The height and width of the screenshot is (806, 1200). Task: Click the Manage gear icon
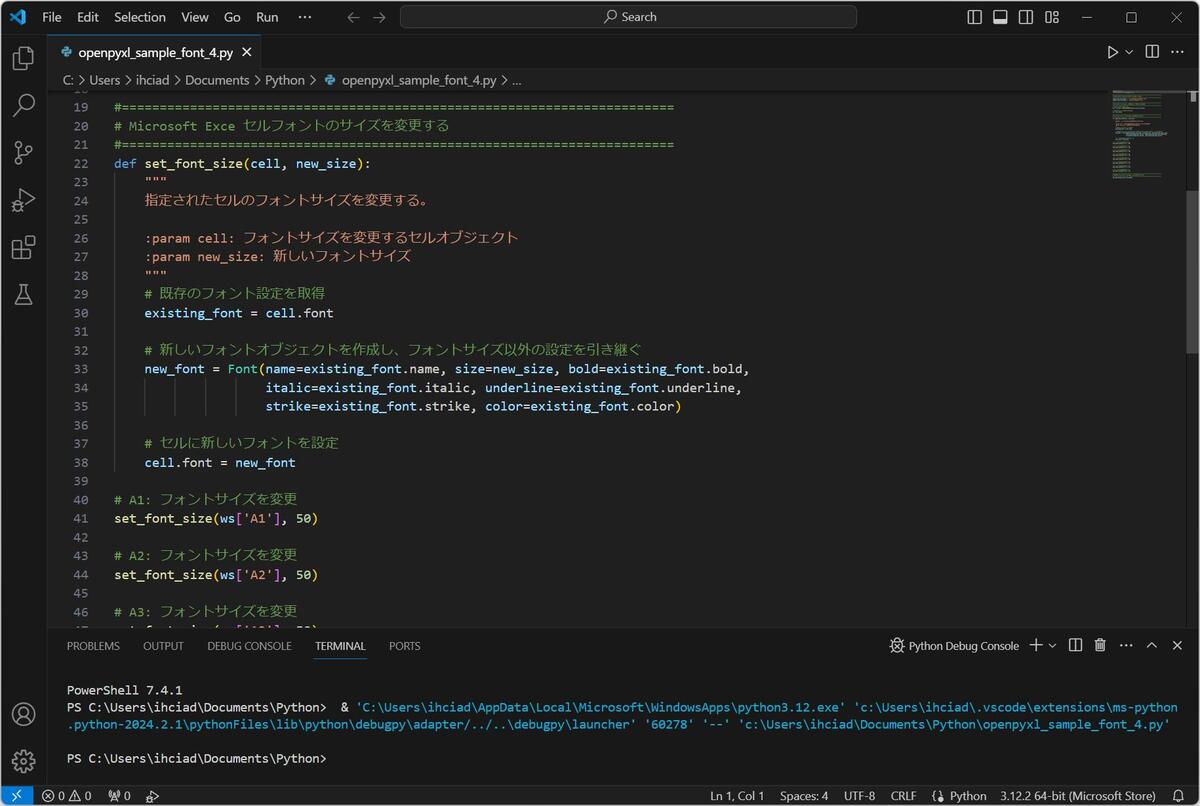coord(23,761)
